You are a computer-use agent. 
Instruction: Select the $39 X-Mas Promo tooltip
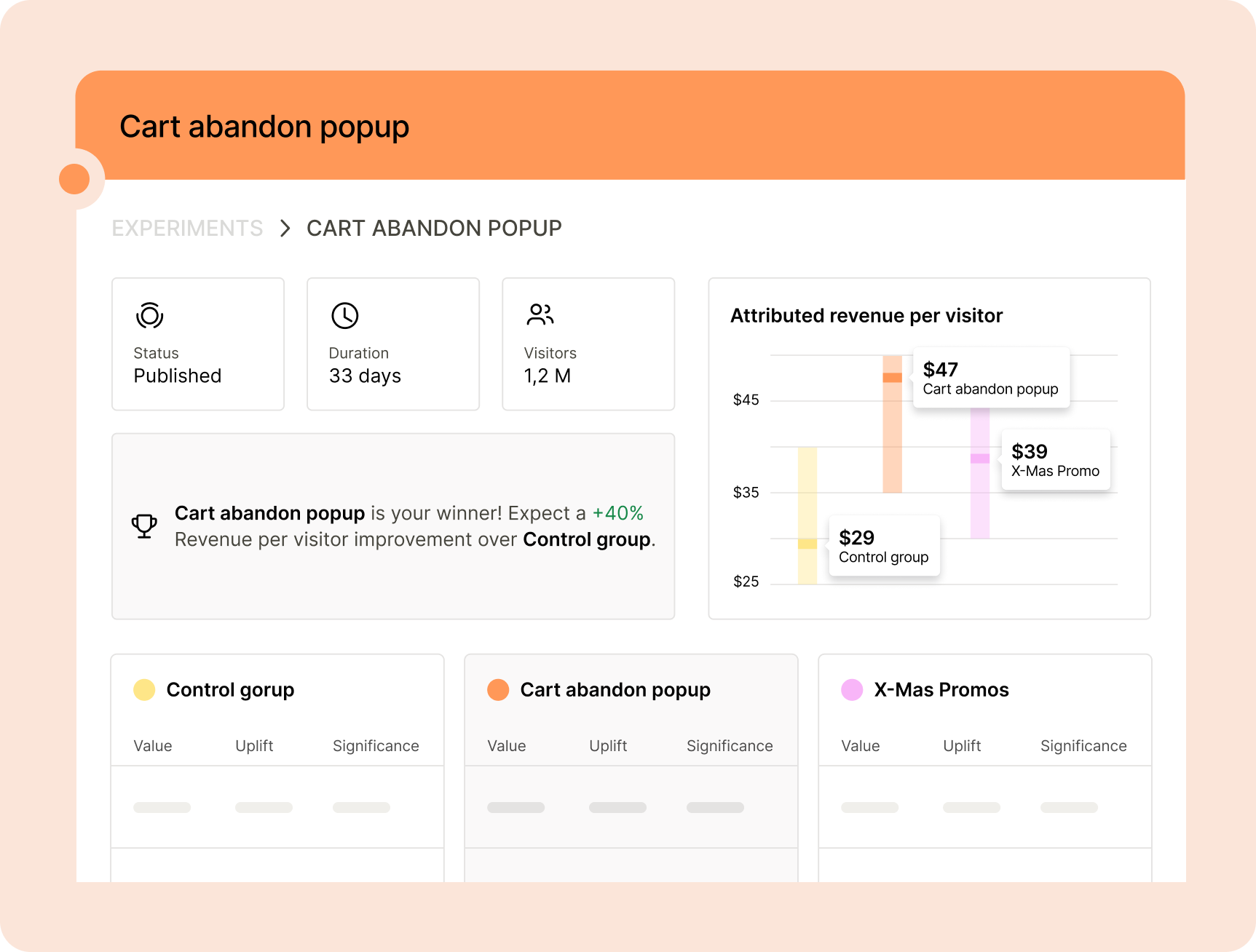click(1055, 460)
